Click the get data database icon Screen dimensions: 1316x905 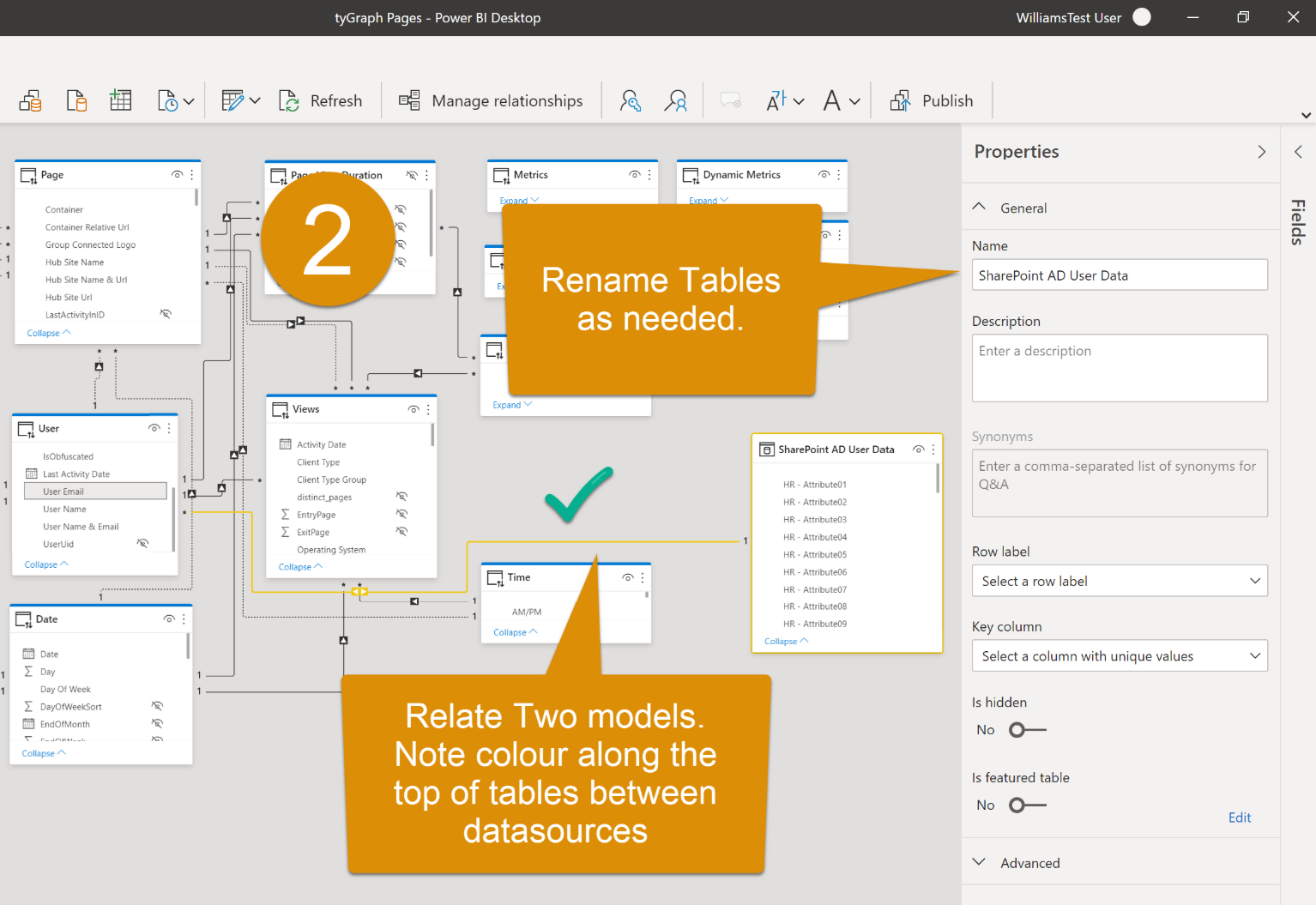pos(31,101)
